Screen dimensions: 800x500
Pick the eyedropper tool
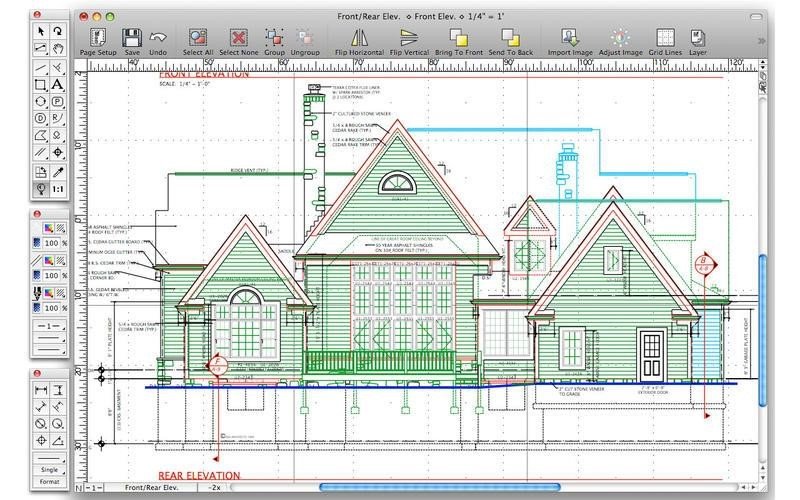pos(58,172)
